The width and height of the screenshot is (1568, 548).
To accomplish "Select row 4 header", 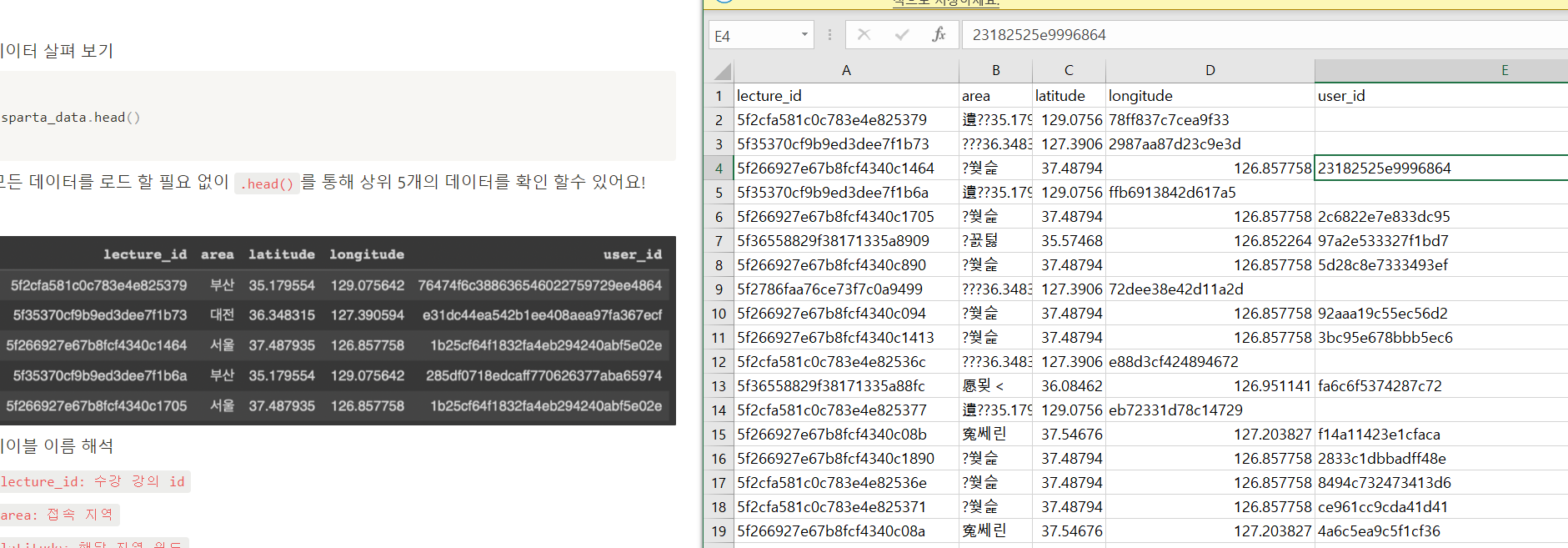I will pos(719,168).
